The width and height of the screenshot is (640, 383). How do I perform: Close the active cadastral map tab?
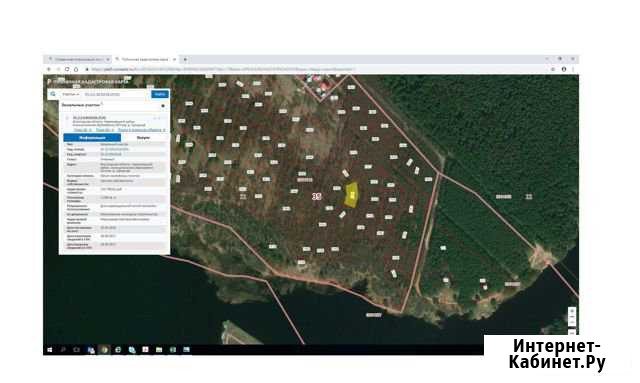tap(174, 60)
